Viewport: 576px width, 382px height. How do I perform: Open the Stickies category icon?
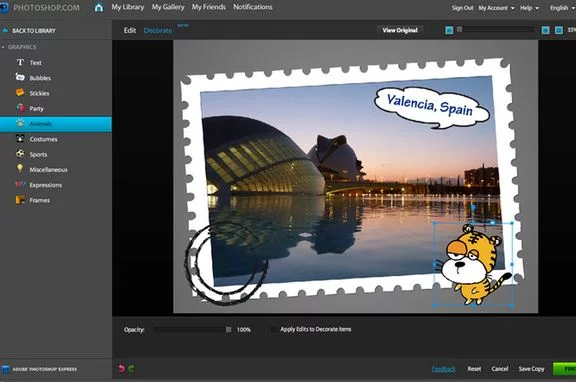point(20,93)
